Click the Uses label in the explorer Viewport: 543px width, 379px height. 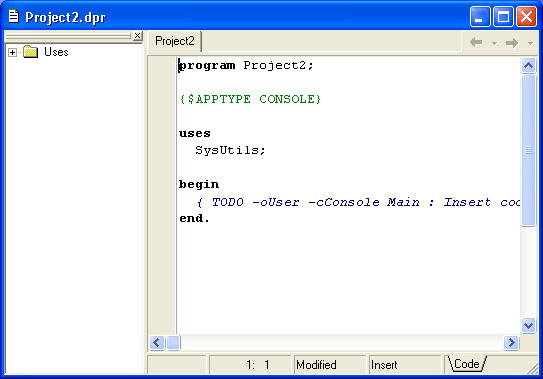(x=56, y=52)
